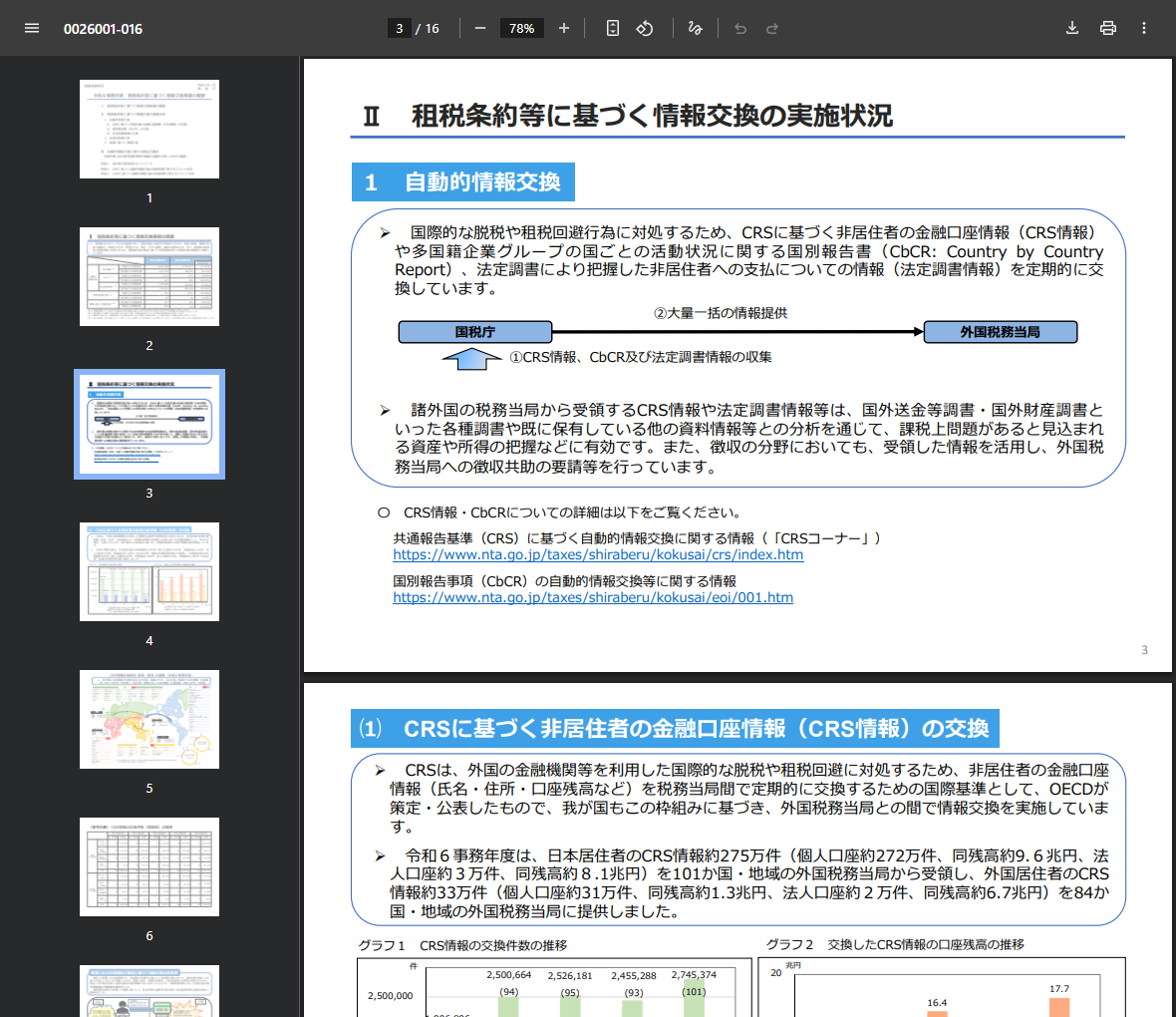Click the 外国税務当局 diagram box

1000,332
